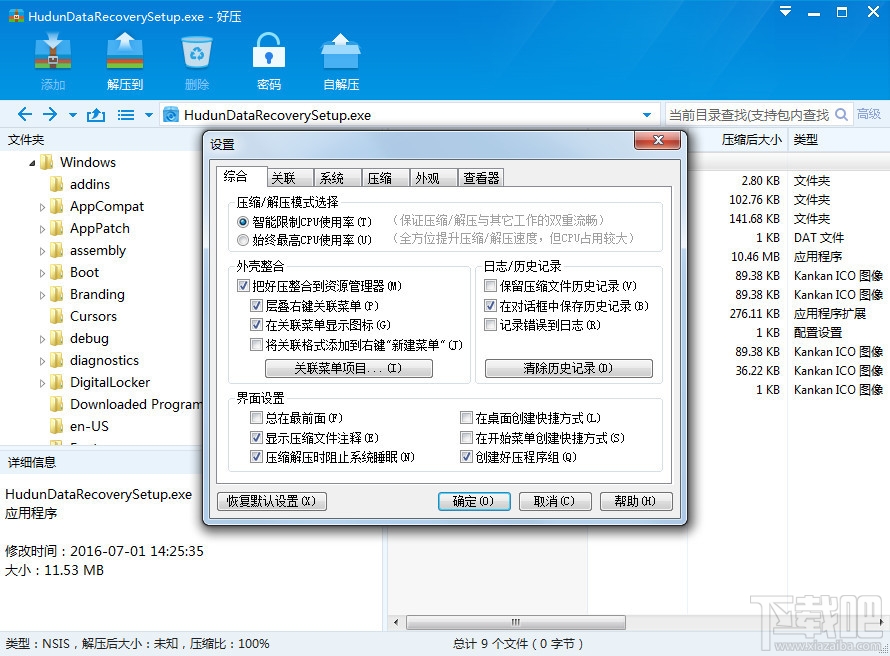Image resolution: width=890 pixels, height=656 pixels.
Task: Select 智能限制CPU使用率 radio option
Action: click(x=243, y=222)
